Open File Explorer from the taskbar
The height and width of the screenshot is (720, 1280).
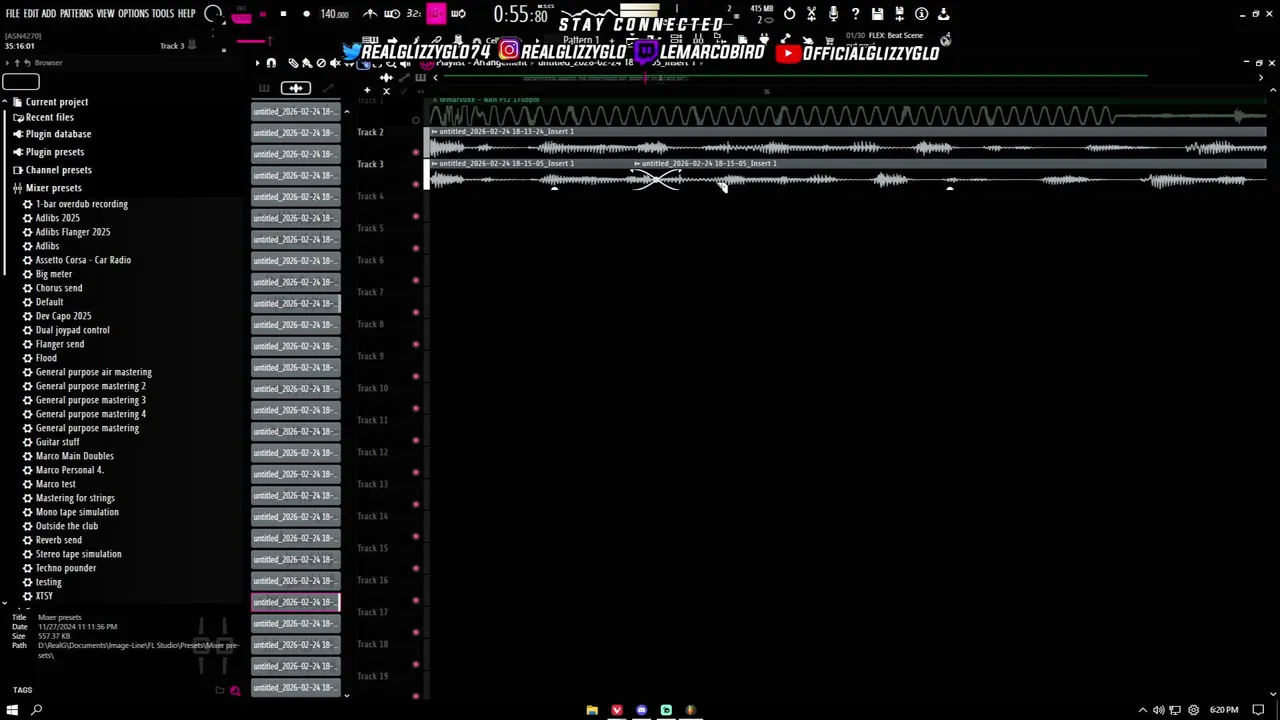click(x=592, y=710)
